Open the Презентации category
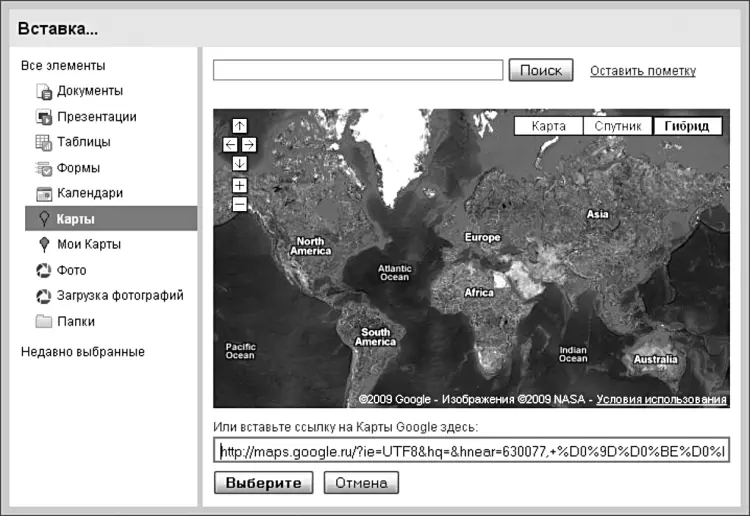Screen dimensions: 750x516 pos(97,117)
